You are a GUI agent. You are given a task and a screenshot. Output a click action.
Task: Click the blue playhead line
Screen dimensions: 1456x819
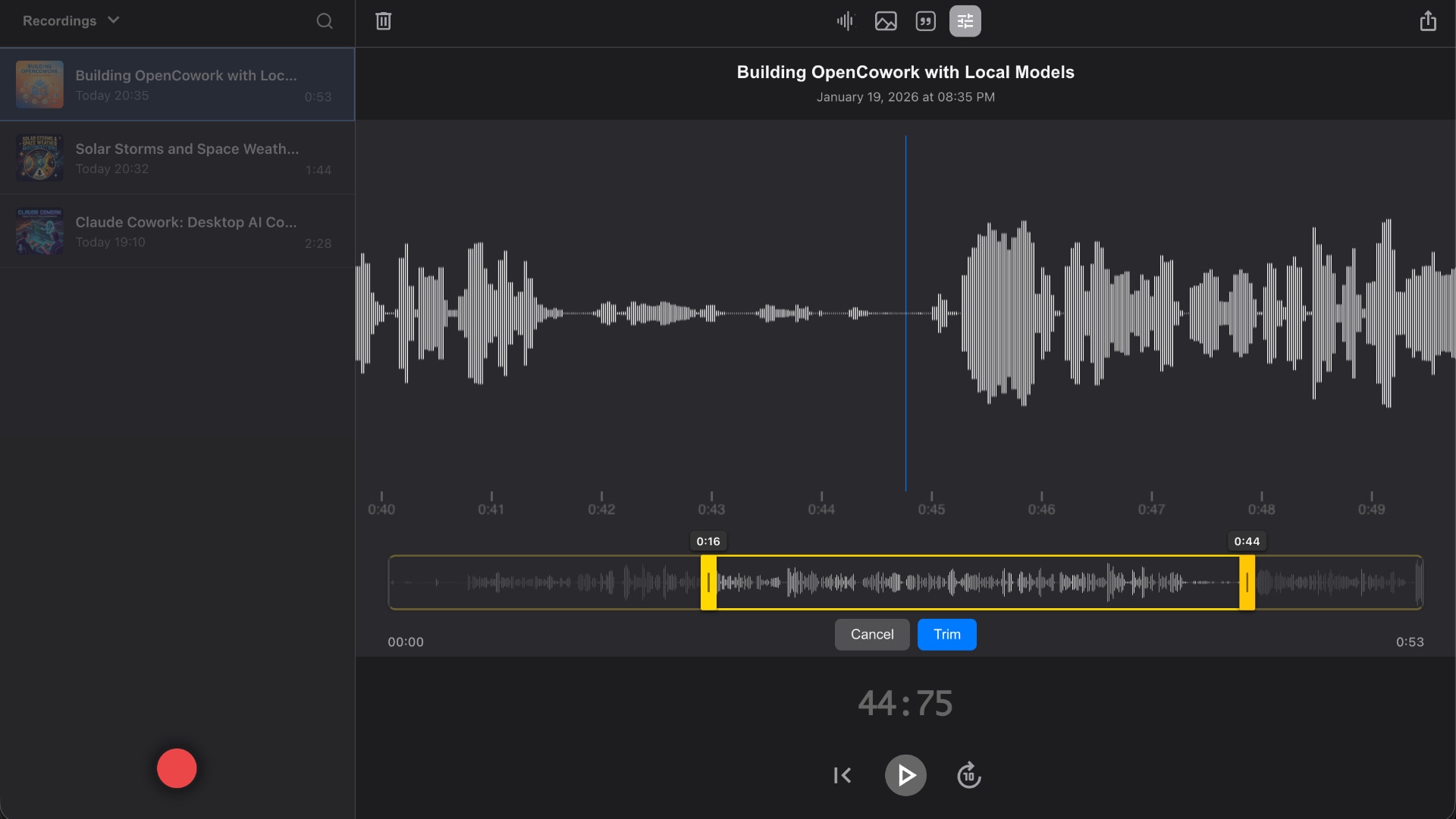click(905, 312)
